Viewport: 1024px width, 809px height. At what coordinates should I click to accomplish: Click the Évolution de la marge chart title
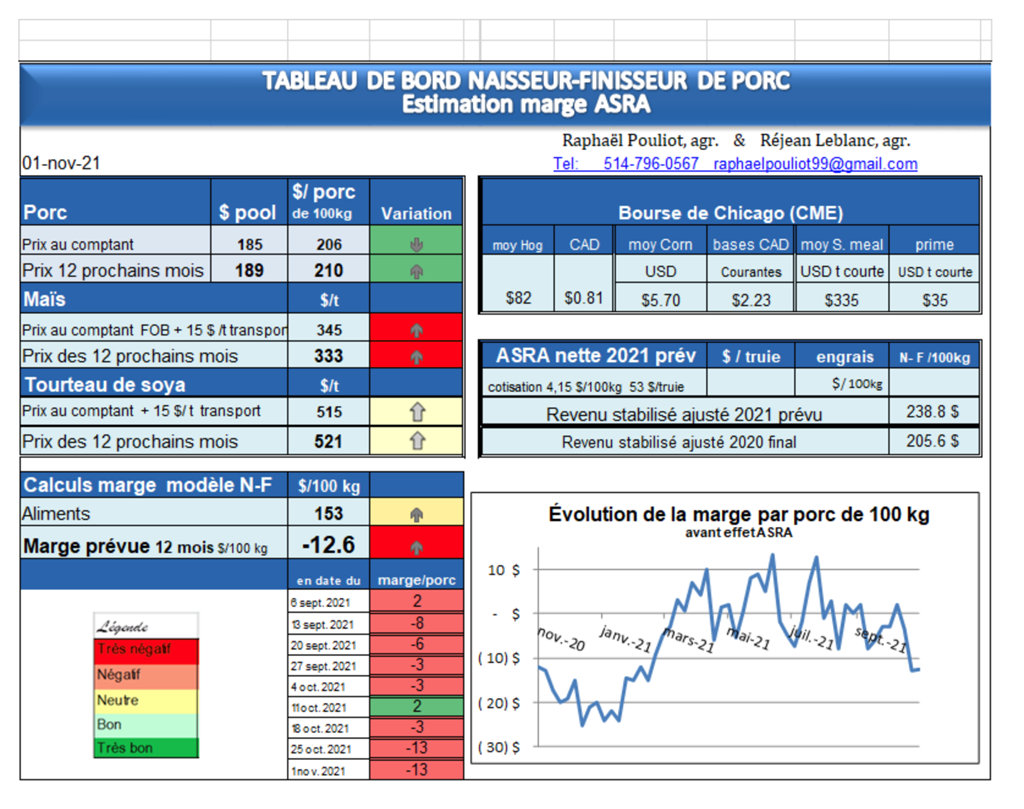(738, 515)
